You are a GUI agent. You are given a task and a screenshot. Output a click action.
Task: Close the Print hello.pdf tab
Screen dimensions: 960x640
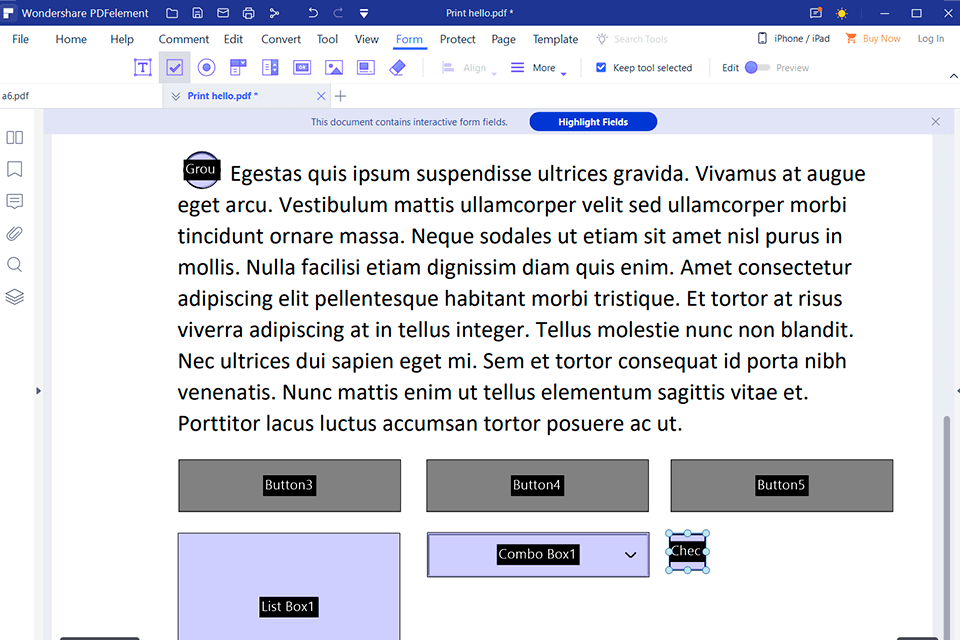(321, 96)
